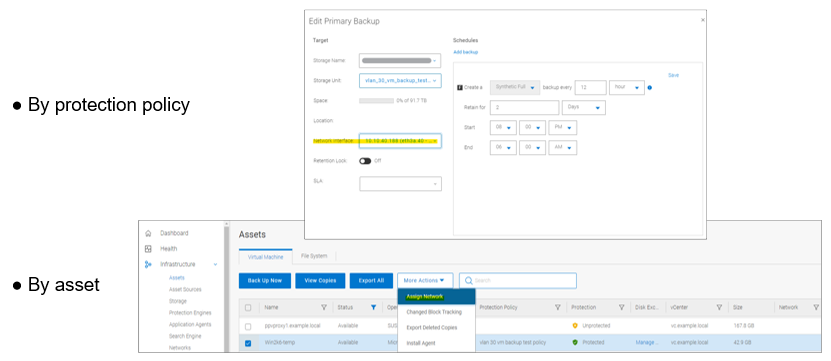Open Asset Sources in the sidebar
This screenshot has width=831, height=361.
tap(185, 289)
